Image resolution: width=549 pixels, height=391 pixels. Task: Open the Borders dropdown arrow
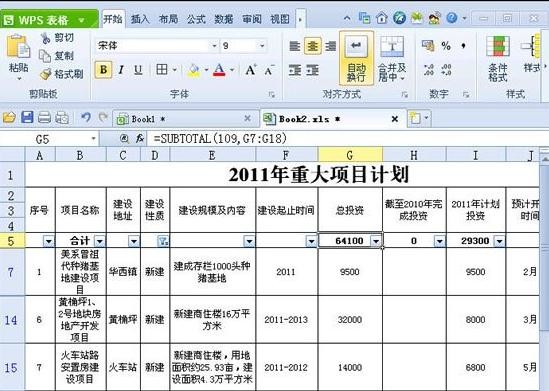(x=174, y=70)
